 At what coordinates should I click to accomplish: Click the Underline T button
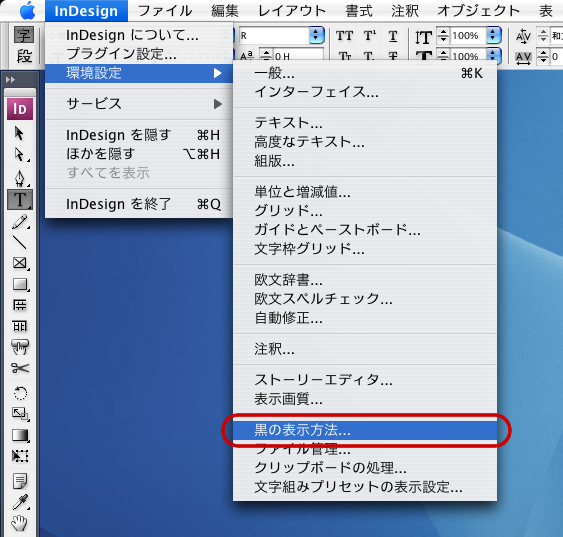[393, 36]
